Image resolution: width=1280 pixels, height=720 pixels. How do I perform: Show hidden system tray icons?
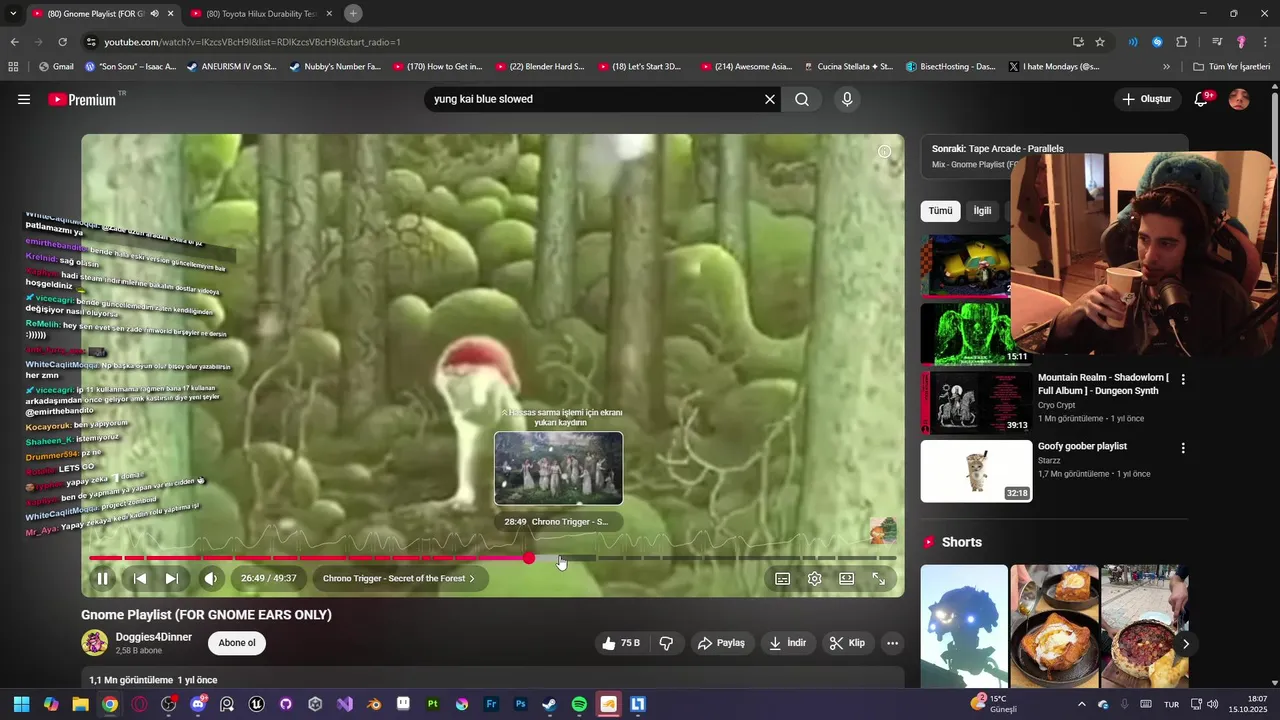pyautogui.click(x=1081, y=704)
